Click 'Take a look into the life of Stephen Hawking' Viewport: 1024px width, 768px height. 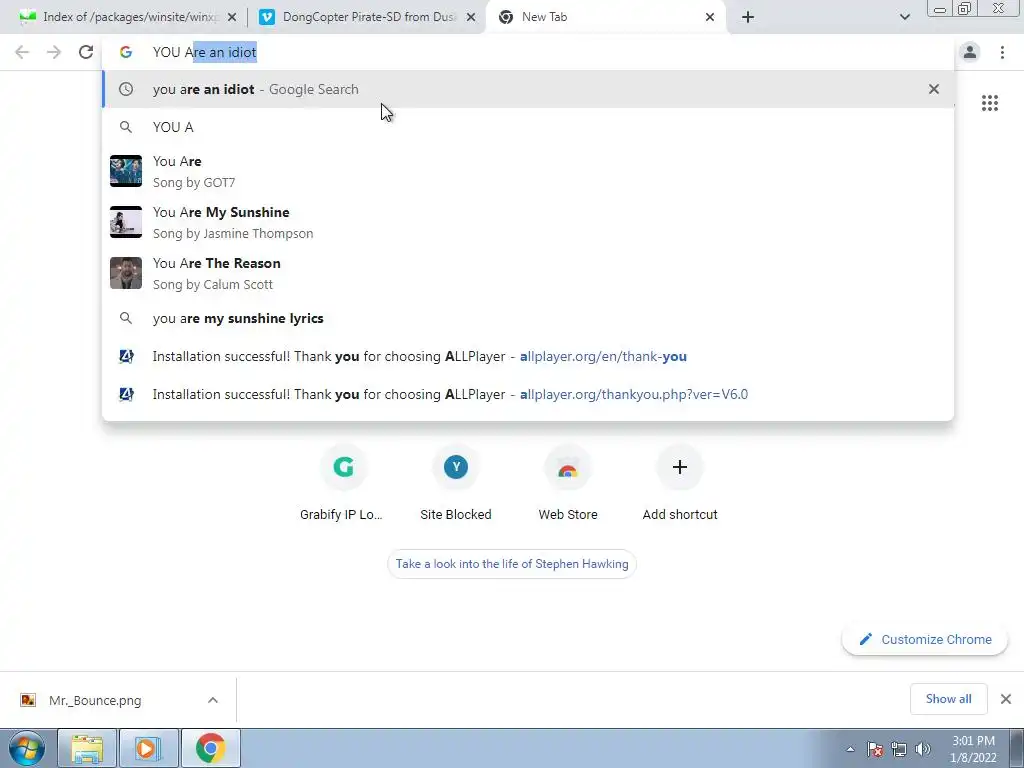pyautogui.click(x=512, y=564)
